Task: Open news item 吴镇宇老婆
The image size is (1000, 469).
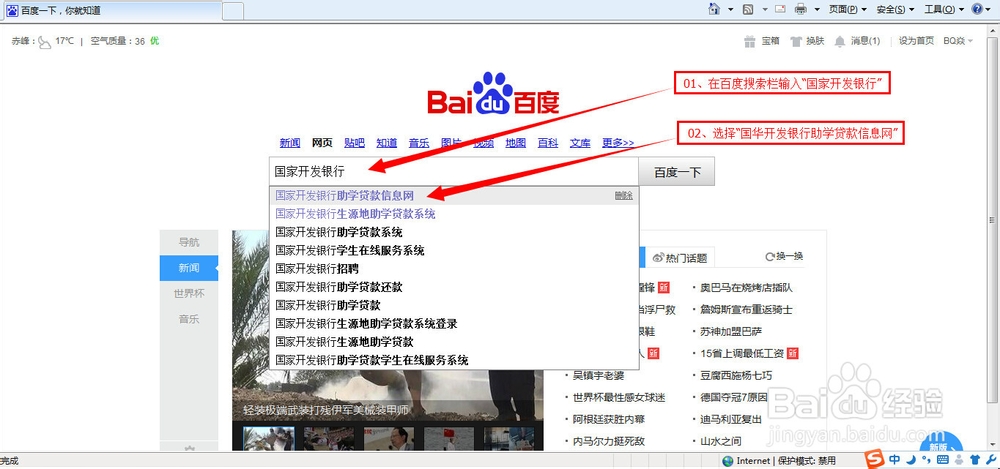Action: coord(598,375)
